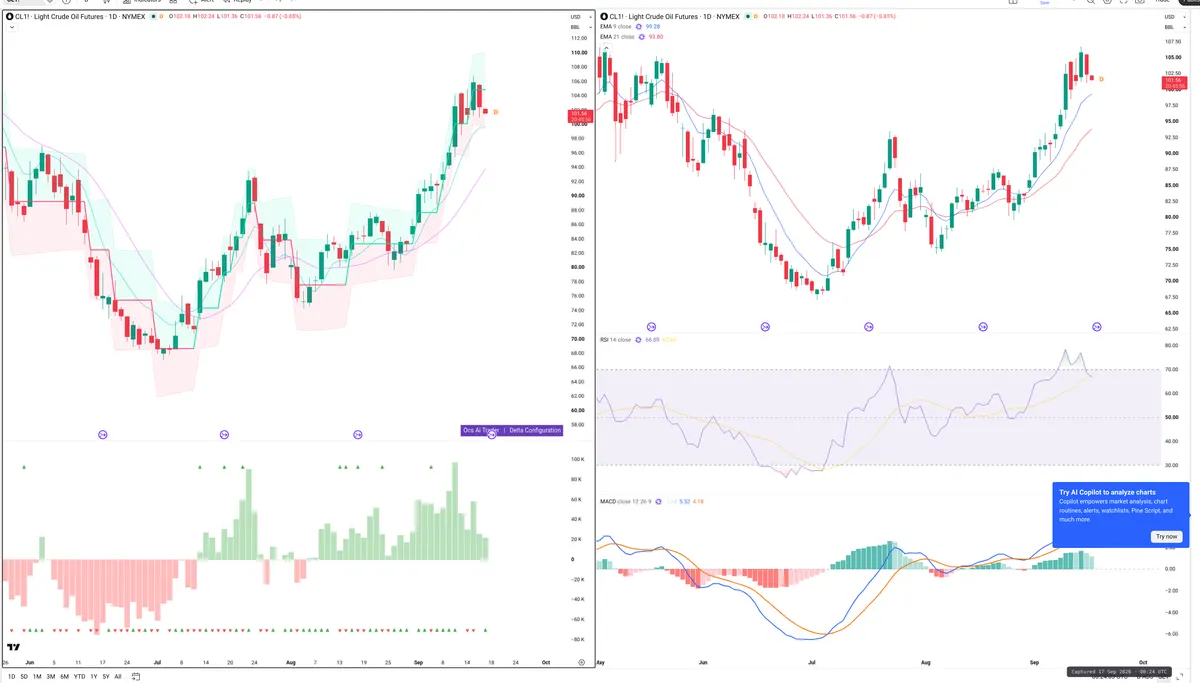The height and width of the screenshot is (683, 1200).
Task: Show the All time range
Action: (x=118, y=677)
